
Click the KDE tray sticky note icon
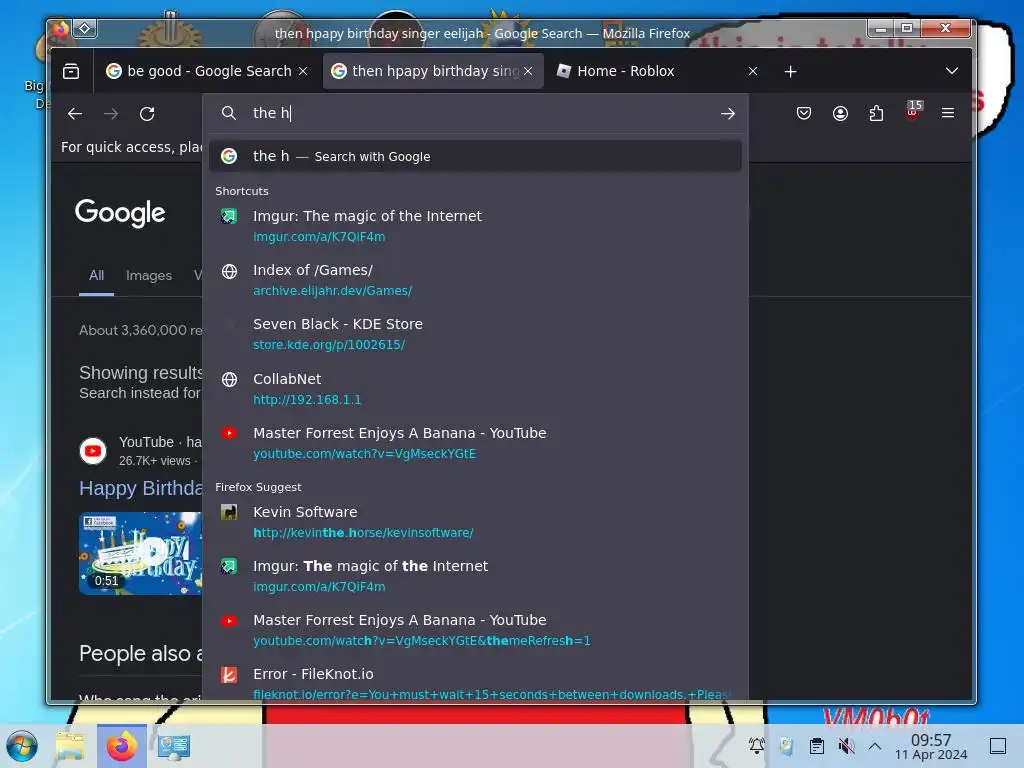tap(786, 746)
